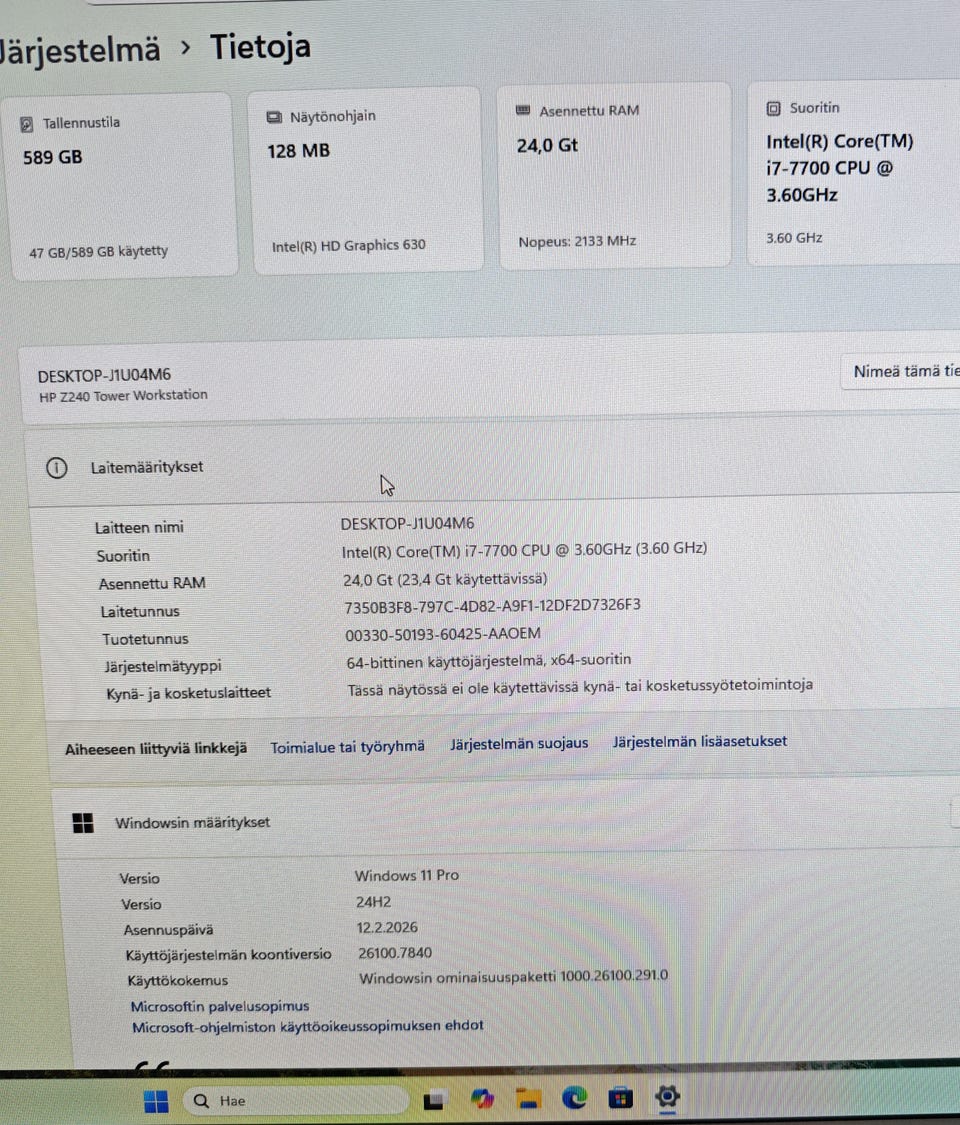
Task: Select the 24H2 version value
Action: pyautogui.click(x=373, y=902)
